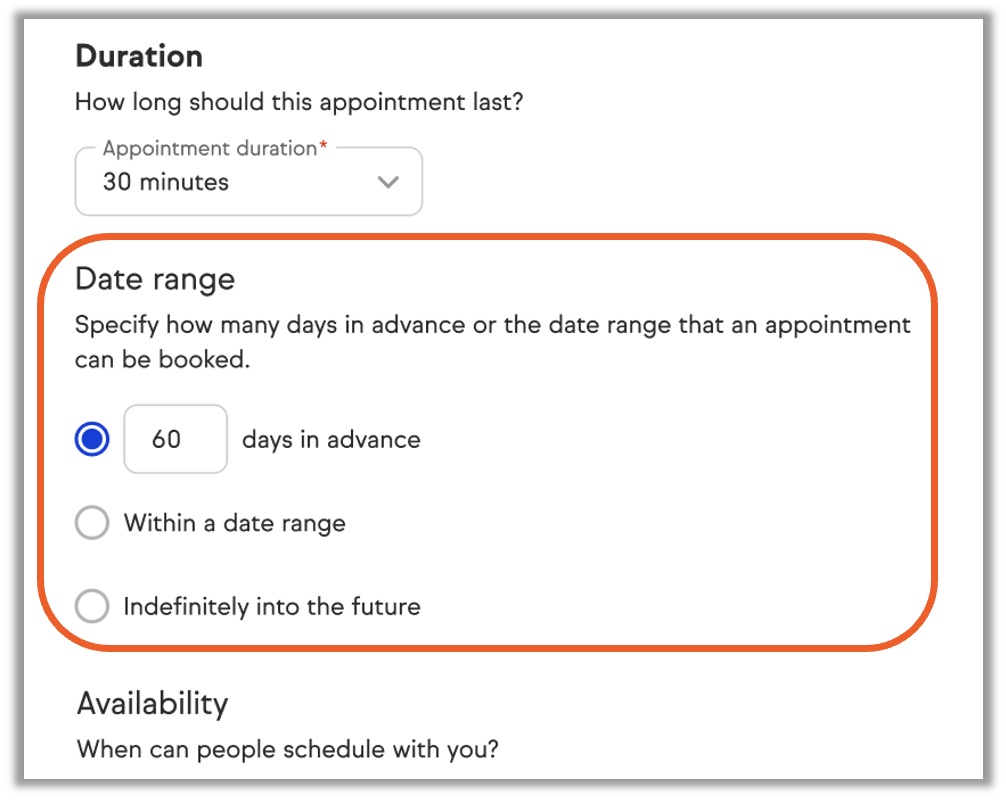Click the "Specify how many days in advance" line
The image size is (1006, 804).
click(x=493, y=326)
